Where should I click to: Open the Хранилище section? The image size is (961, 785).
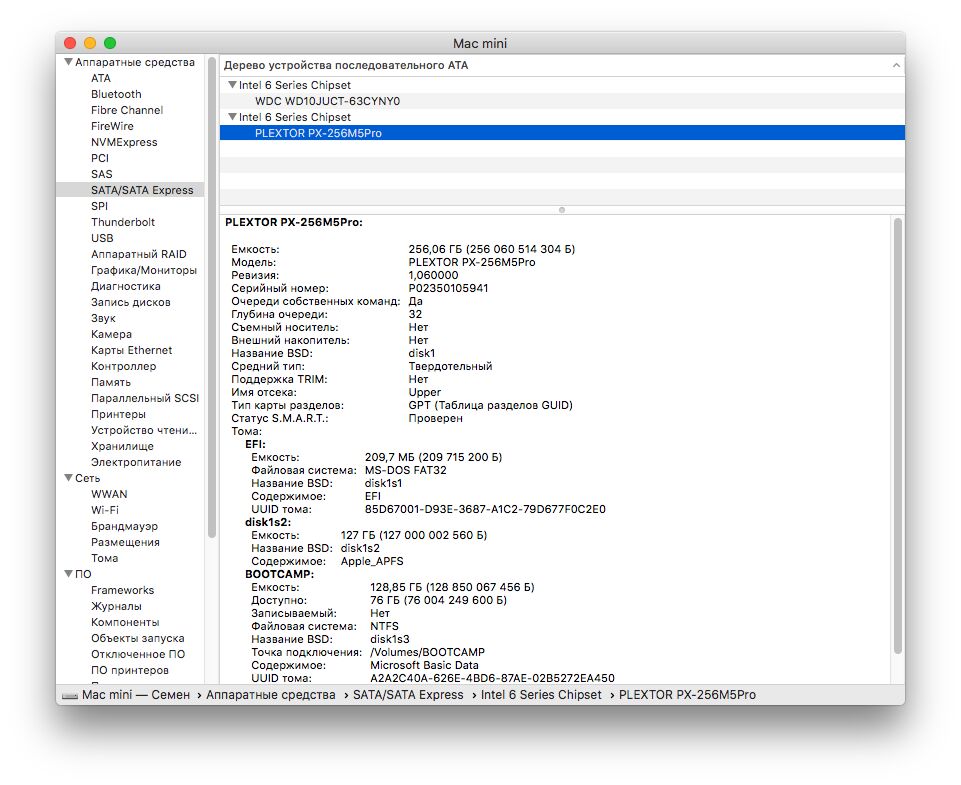[122, 446]
